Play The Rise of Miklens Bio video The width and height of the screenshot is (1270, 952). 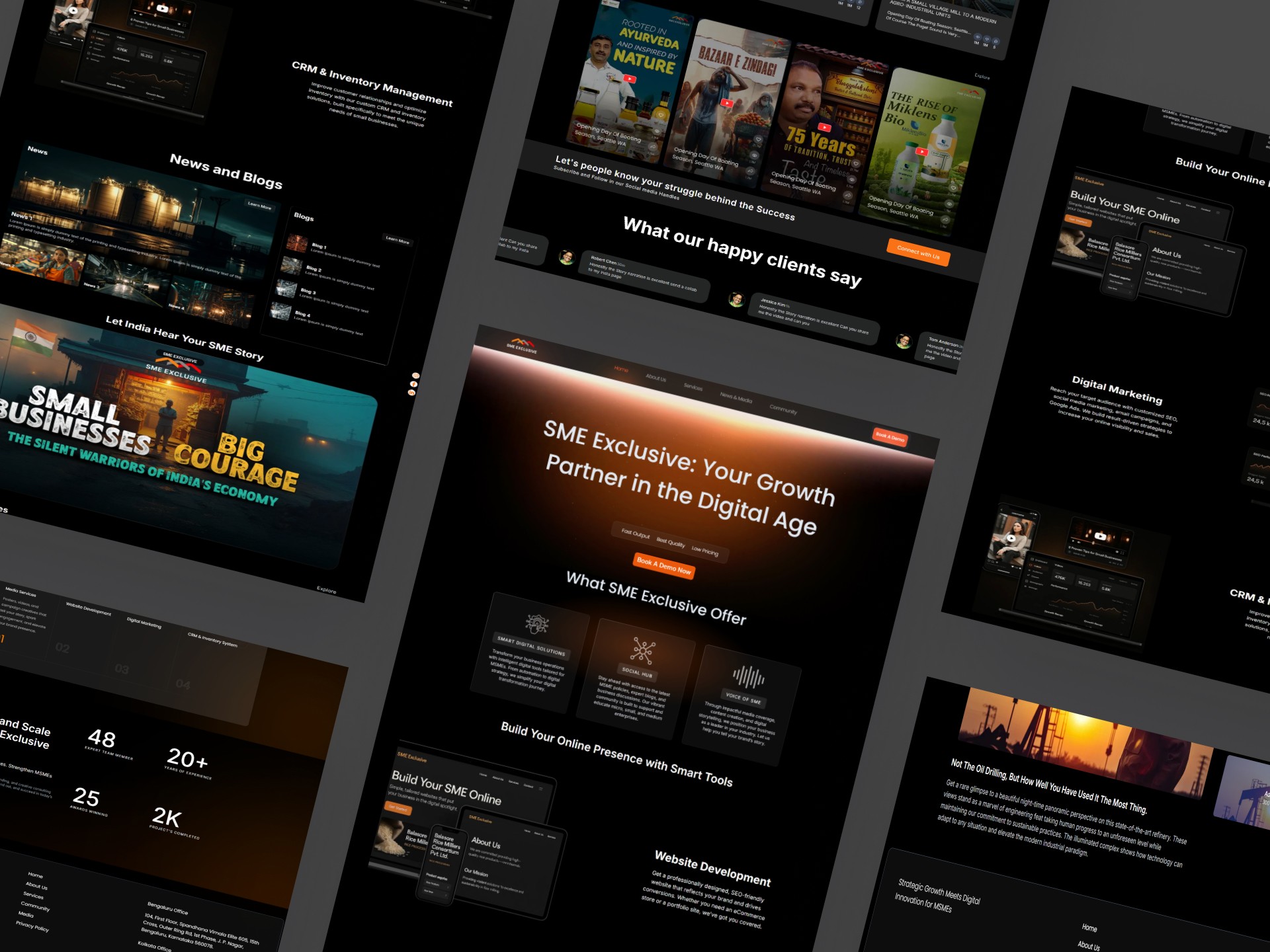[x=921, y=151]
